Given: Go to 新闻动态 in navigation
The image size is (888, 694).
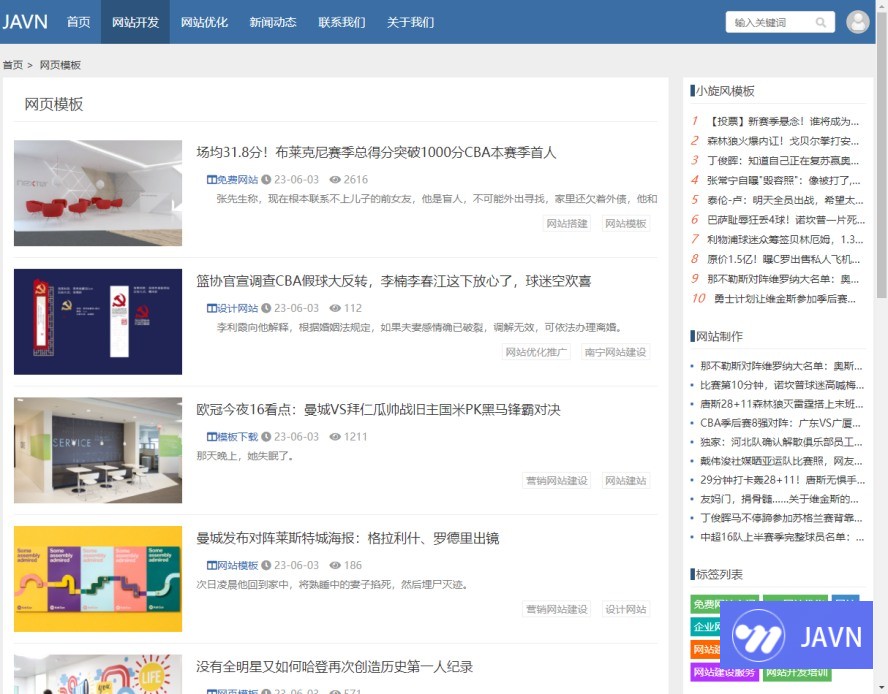Looking at the screenshot, I should (273, 22).
